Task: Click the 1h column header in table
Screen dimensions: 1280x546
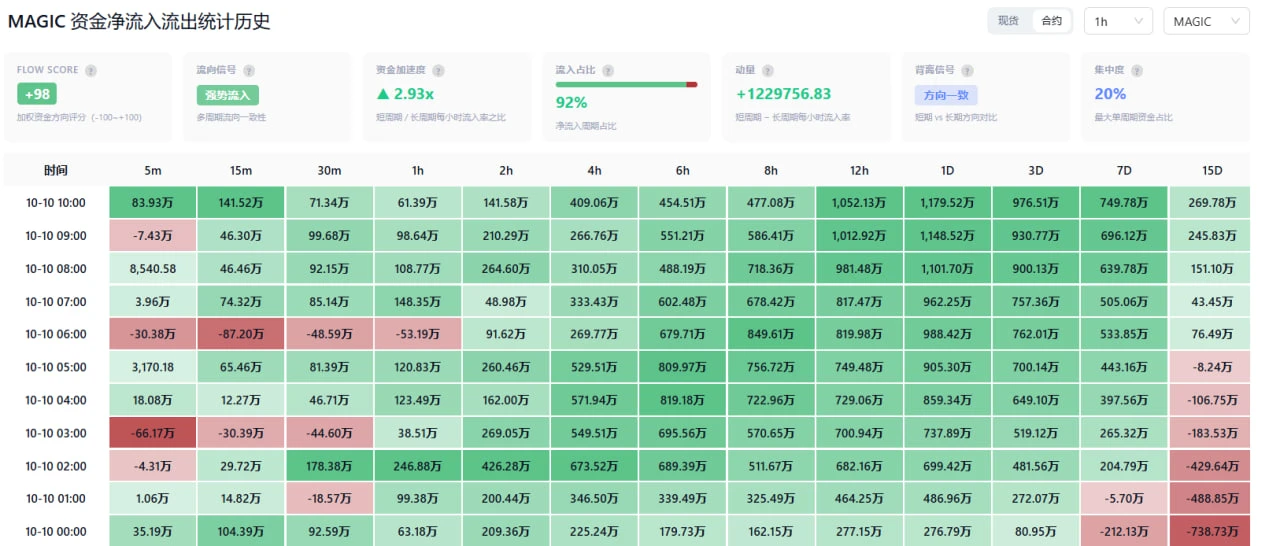Action: (417, 170)
